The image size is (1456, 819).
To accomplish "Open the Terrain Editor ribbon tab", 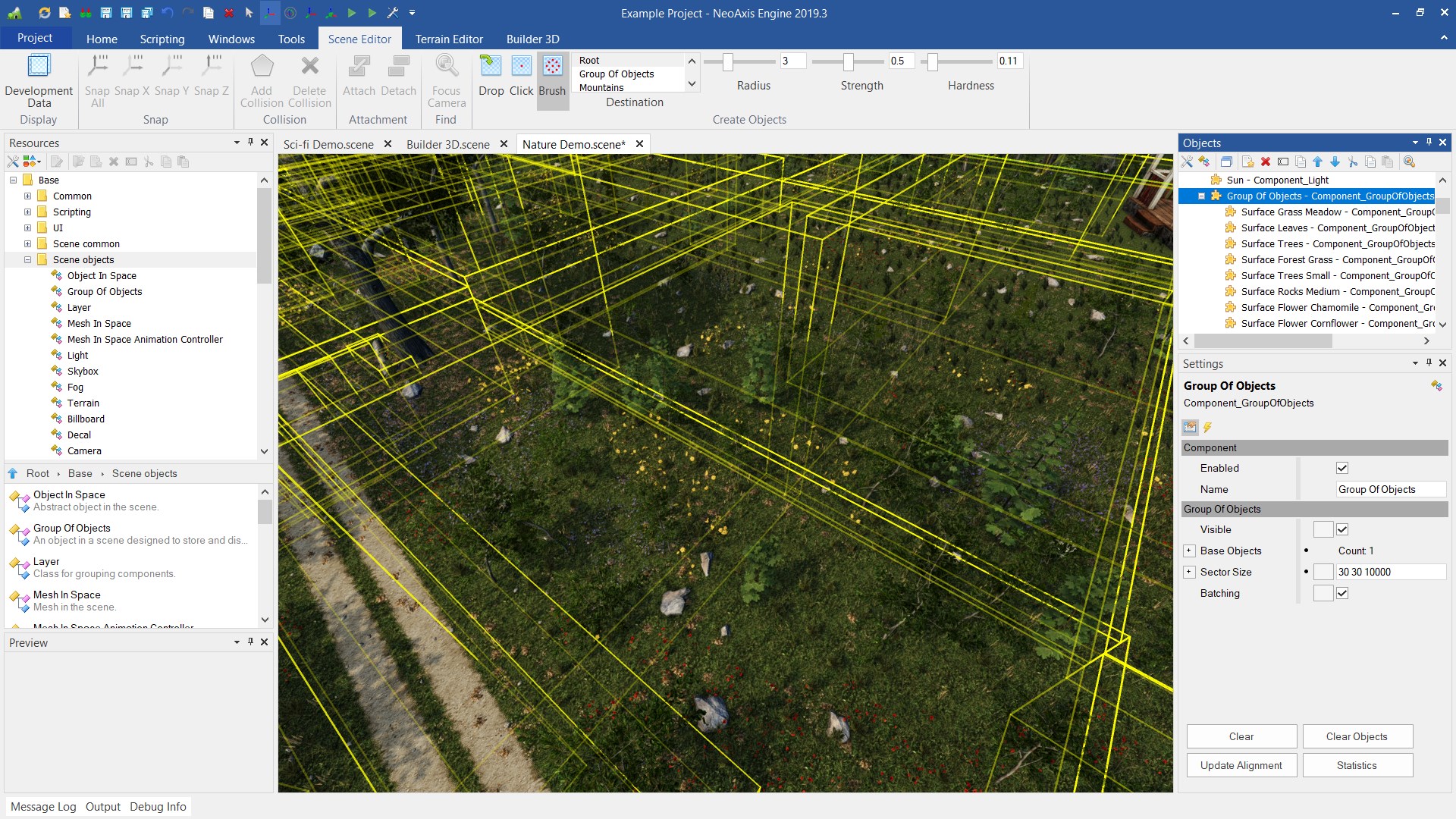I will pos(448,39).
